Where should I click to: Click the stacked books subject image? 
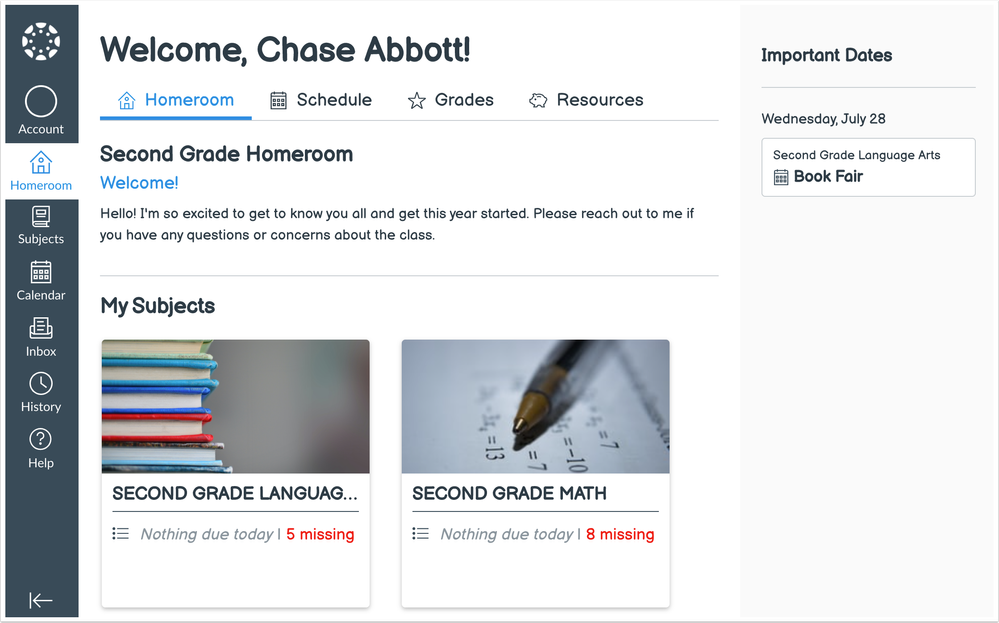tap(235, 406)
